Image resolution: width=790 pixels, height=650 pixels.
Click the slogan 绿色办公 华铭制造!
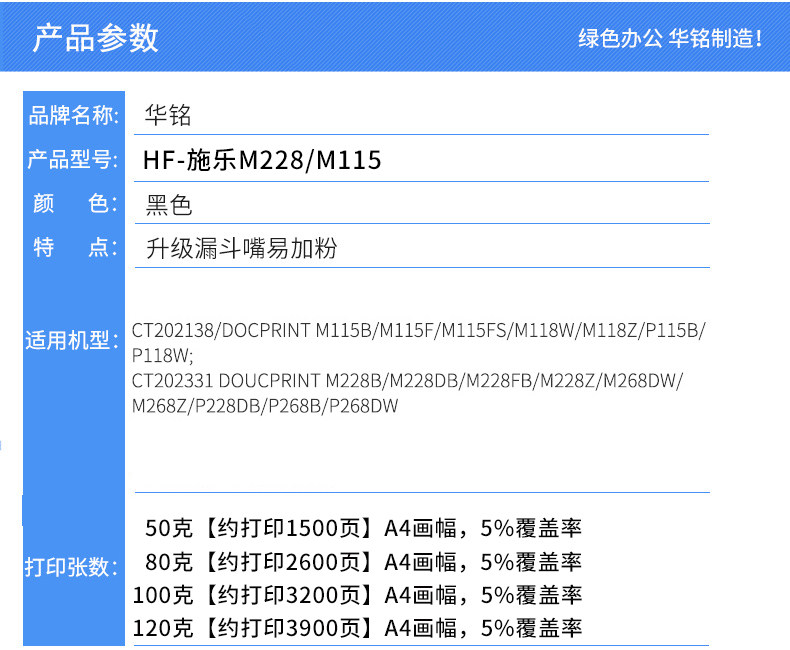click(x=670, y=38)
